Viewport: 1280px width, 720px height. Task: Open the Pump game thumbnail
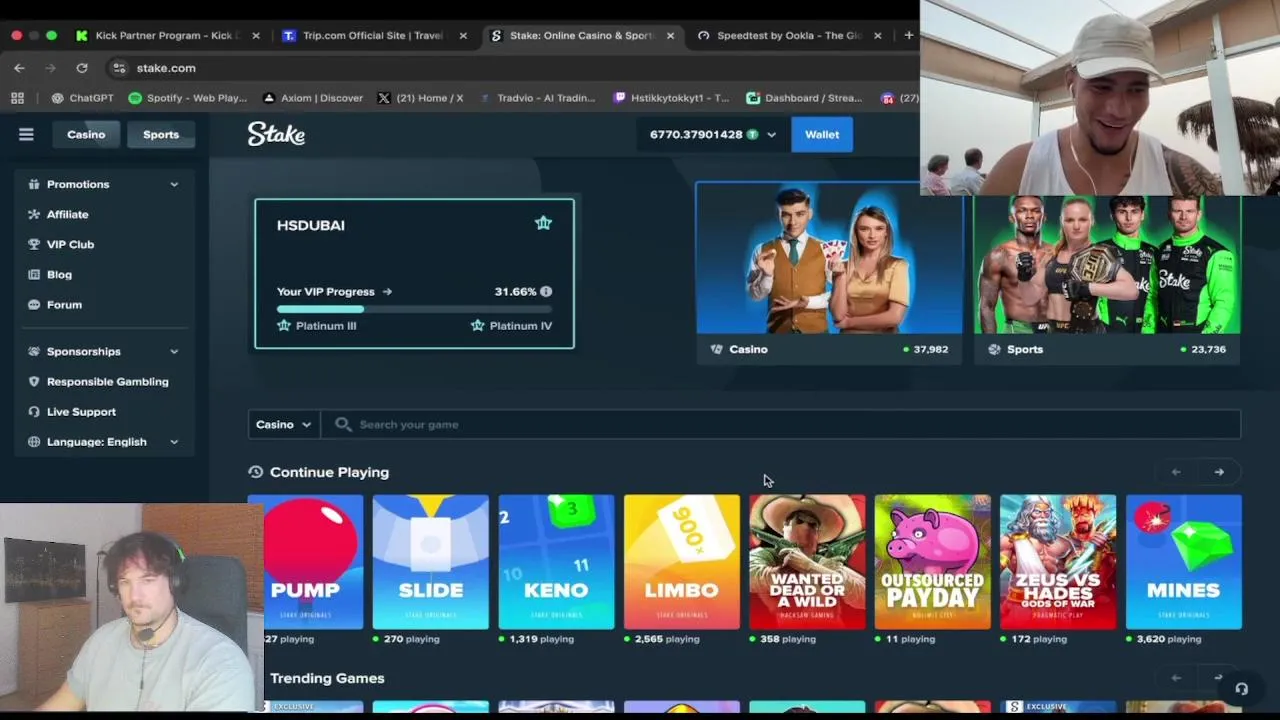click(306, 562)
